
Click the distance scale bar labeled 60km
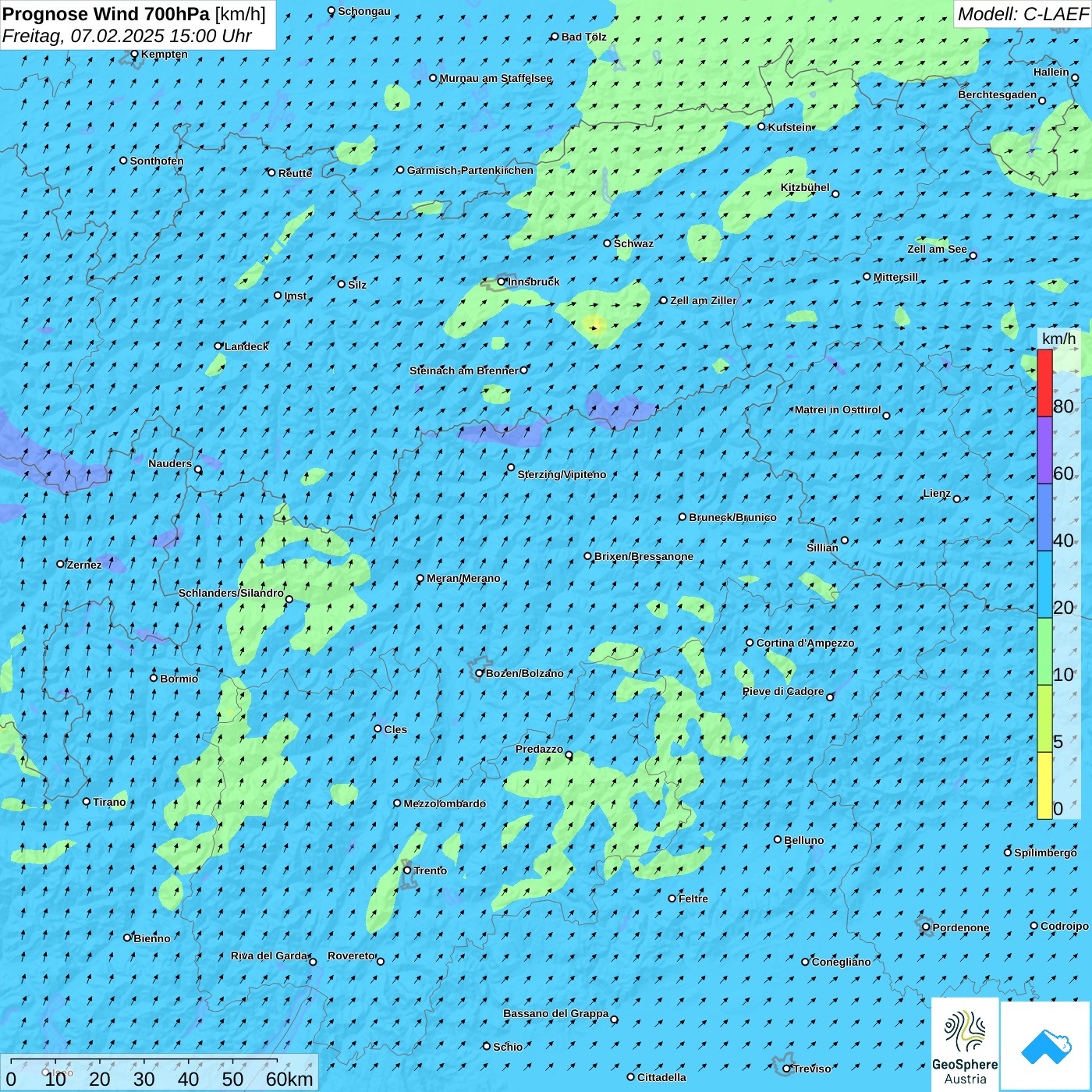pos(159,1073)
